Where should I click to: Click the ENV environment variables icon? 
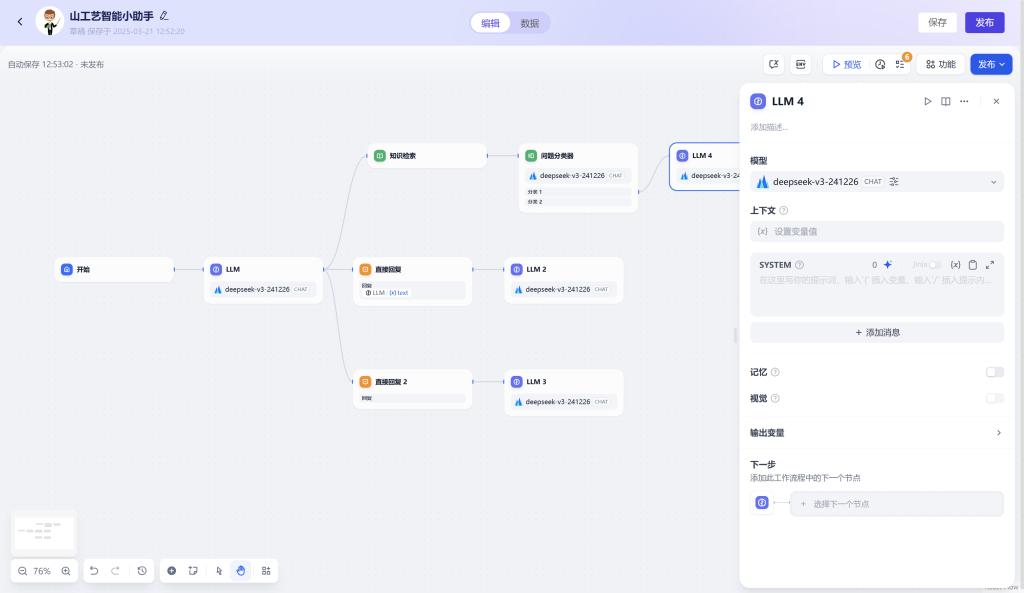[x=801, y=64]
